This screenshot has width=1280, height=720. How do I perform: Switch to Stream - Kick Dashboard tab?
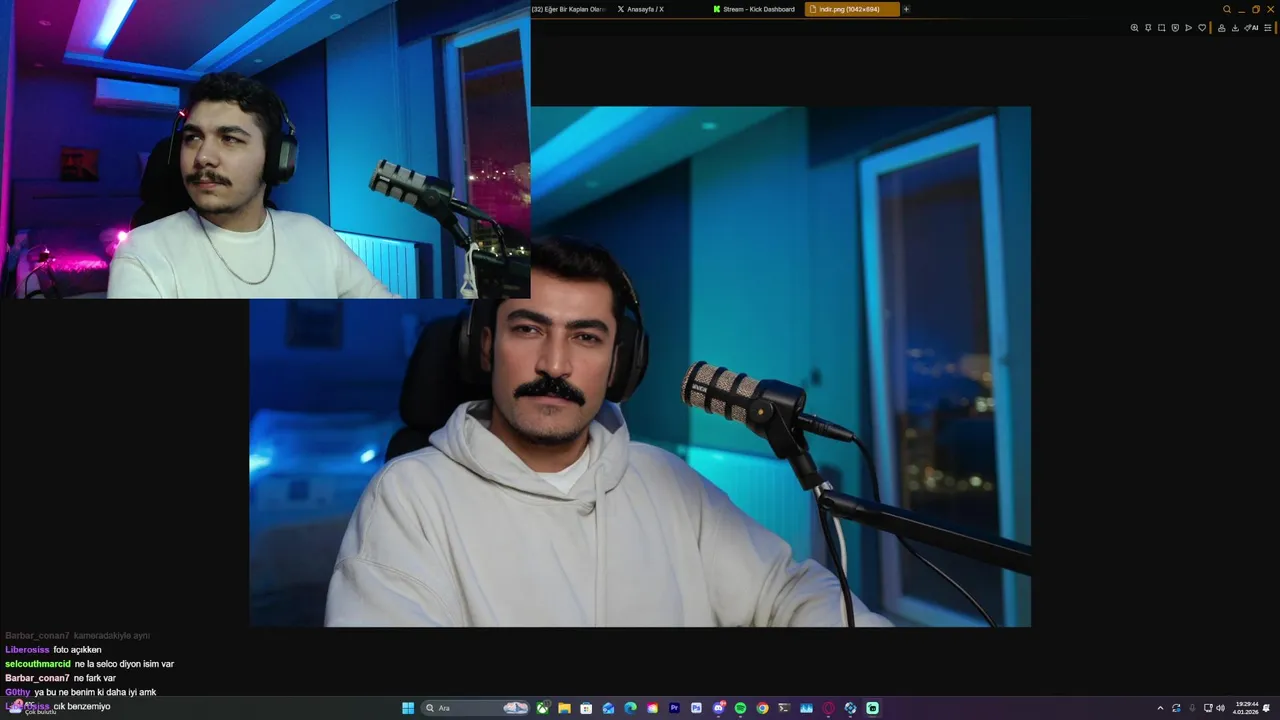pyautogui.click(x=756, y=9)
